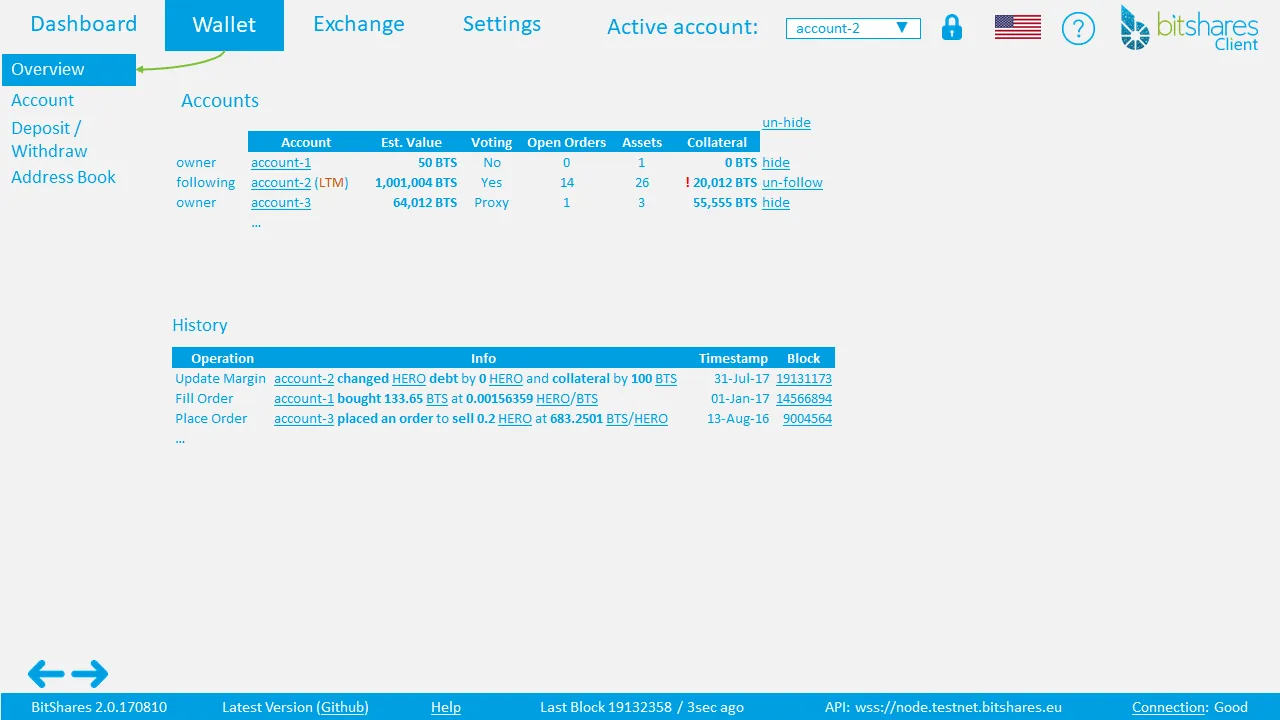1280x720 pixels.
Task: Click the '64,012 BTS' value
Action: tap(425, 202)
